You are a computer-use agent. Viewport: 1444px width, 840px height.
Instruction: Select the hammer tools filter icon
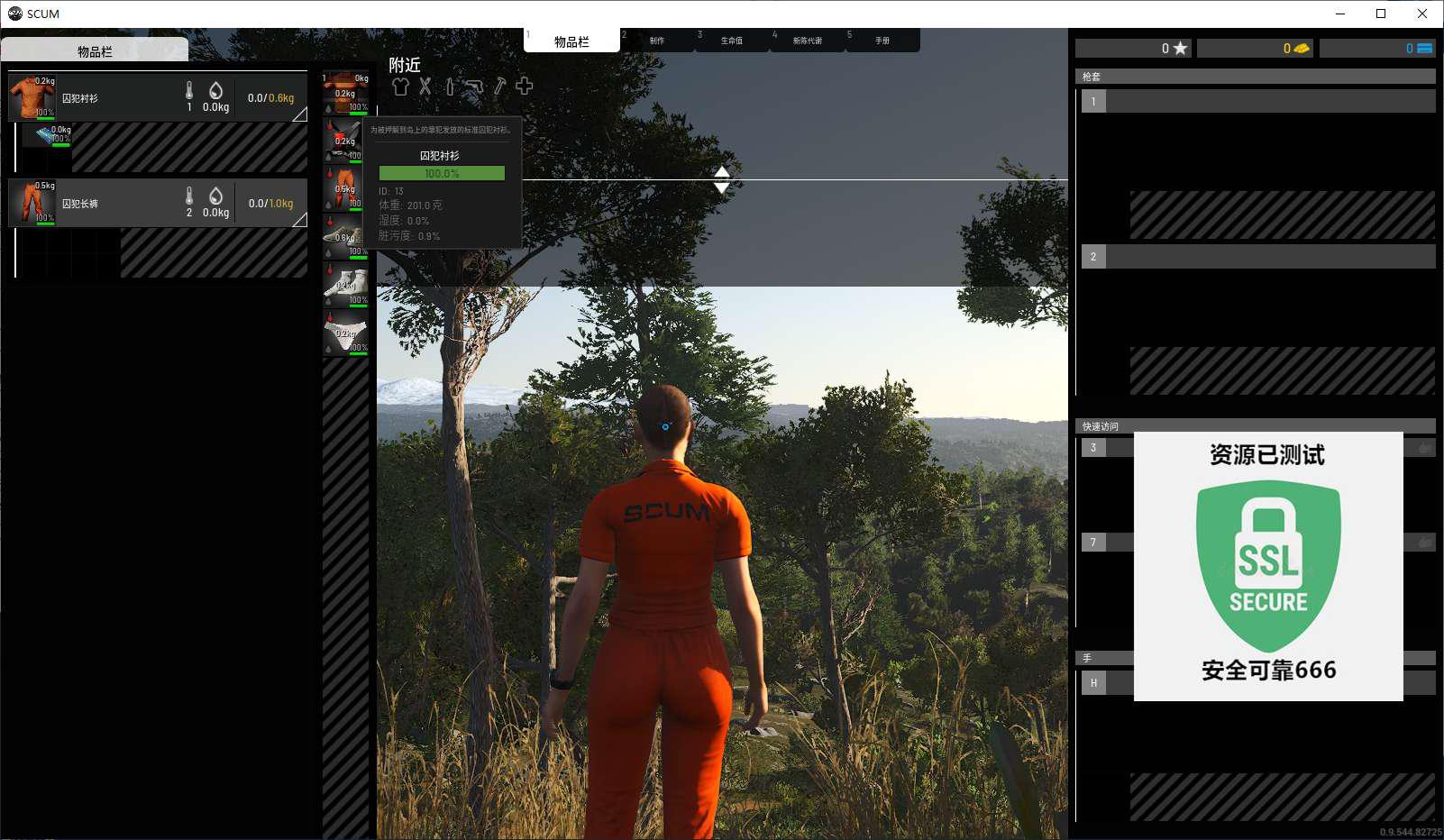click(499, 87)
